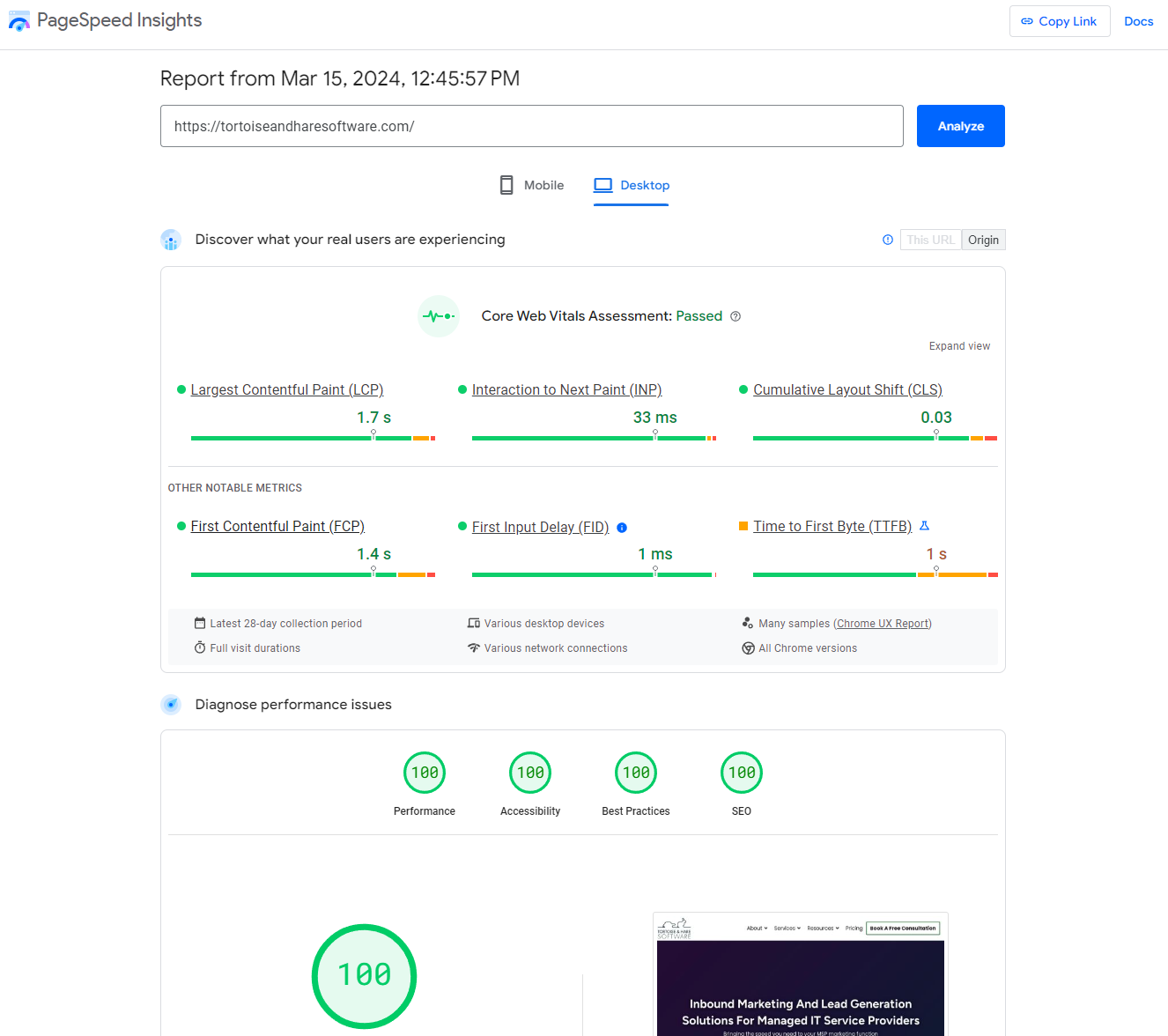Viewport: 1168px width, 1036px height.
Task: Open the Chrome UX Report link
Action: [x=883, y=624]
